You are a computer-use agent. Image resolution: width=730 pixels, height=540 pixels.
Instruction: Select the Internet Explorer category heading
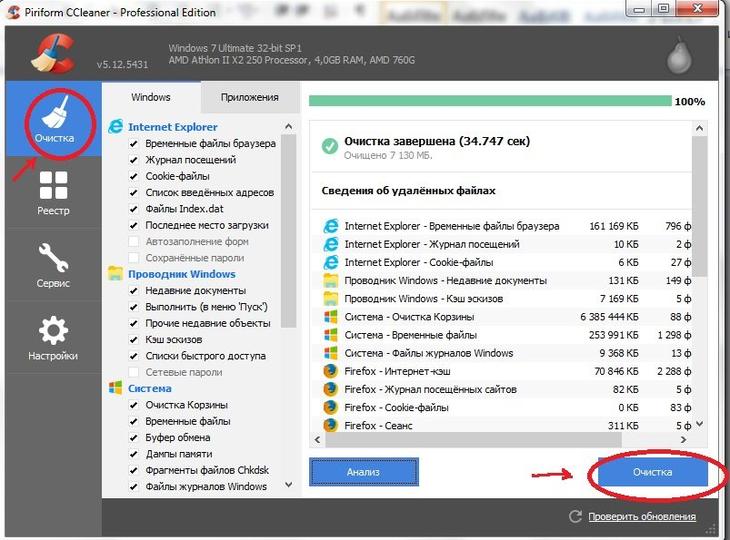click(173, 127)
